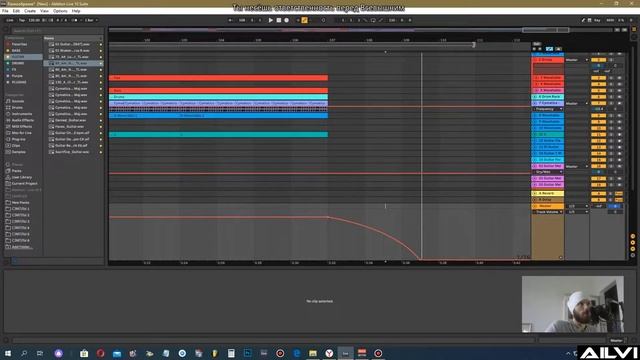Open the Plug-ins category
This screenshot has width=640, height=360.
[x=18, y=139]
